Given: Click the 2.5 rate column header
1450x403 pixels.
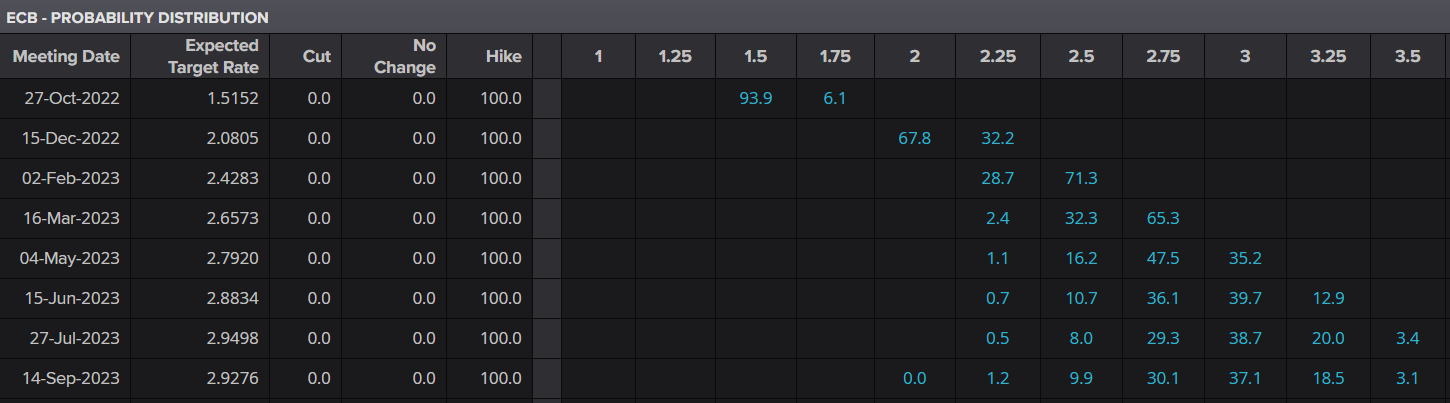Looking at the screenshot, I should pos(1081,57).
